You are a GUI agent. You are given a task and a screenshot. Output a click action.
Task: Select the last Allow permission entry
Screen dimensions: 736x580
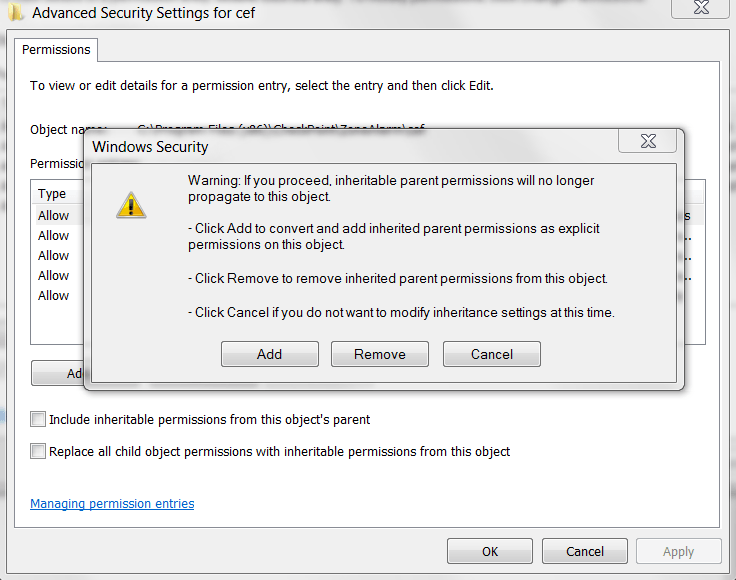point(54,295)
